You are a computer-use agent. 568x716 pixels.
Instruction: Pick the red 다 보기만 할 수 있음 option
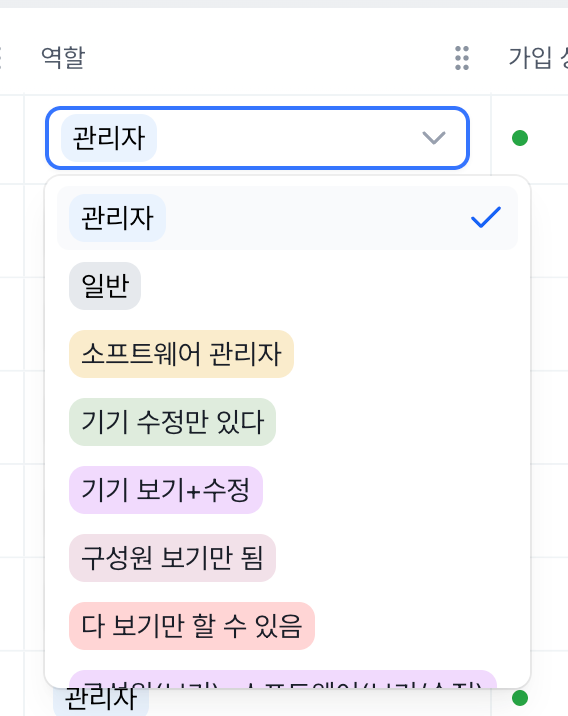click(x=192, y=626)
